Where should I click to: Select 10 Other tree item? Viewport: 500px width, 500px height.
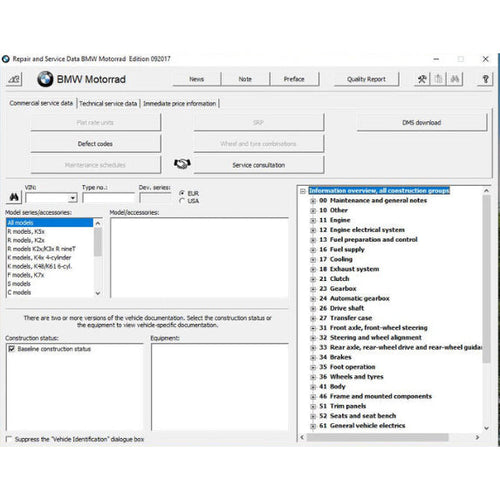click(333, 210)
